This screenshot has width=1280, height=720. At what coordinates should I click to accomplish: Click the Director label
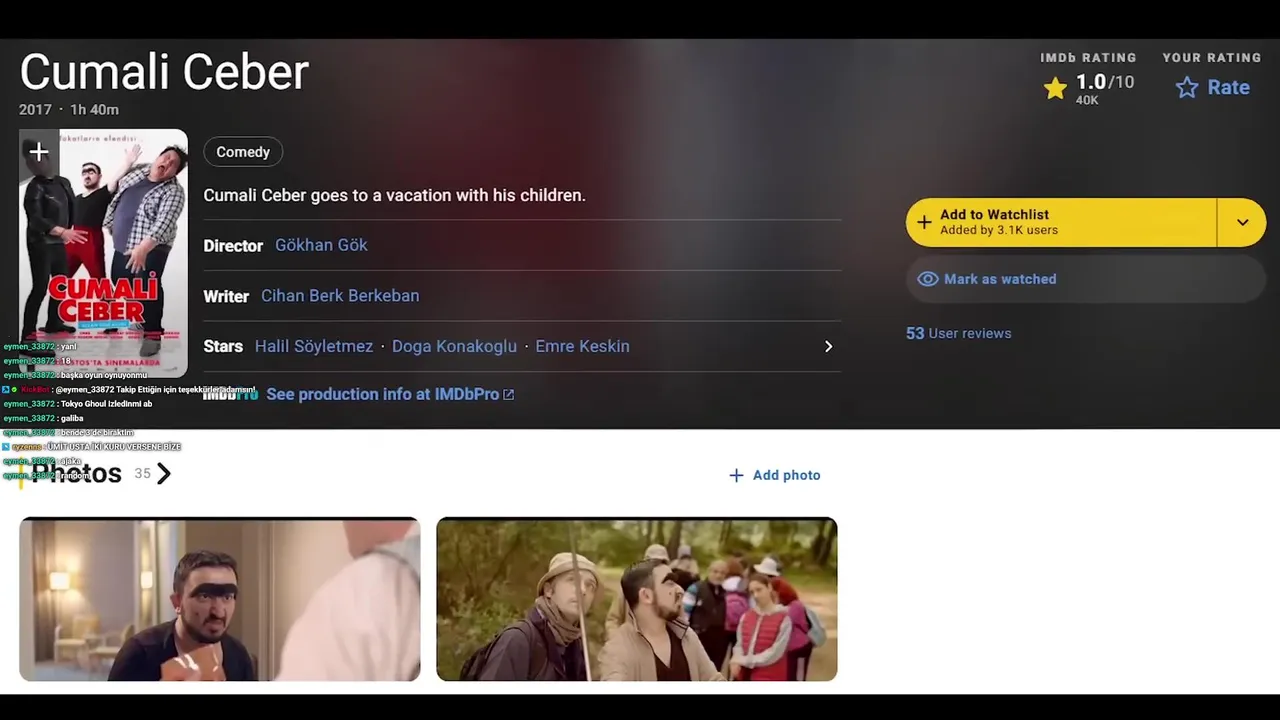click(x=233, y=245)
